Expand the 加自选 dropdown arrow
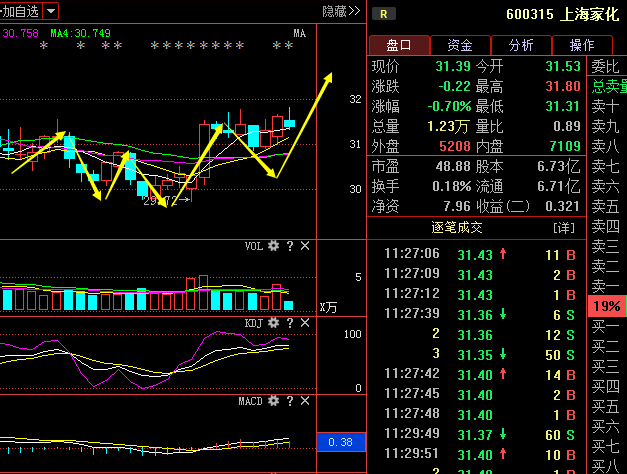The height and width of the screenshot is (474, 627). [51, 11]
